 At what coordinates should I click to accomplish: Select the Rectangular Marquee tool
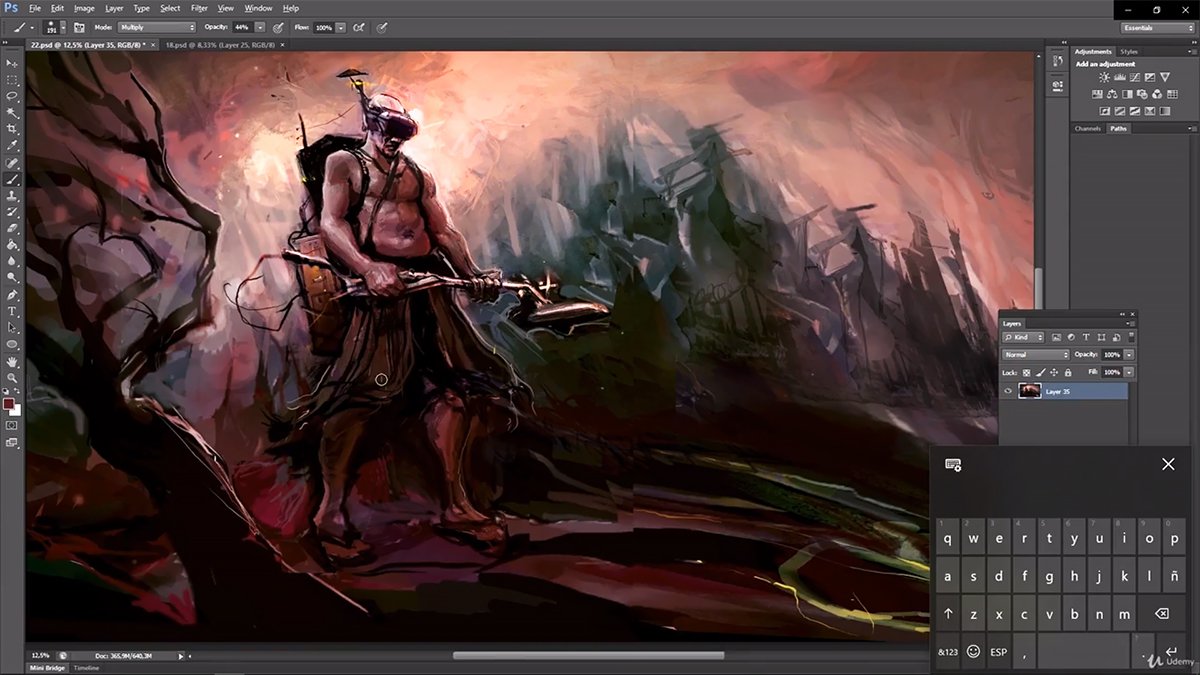12,79
